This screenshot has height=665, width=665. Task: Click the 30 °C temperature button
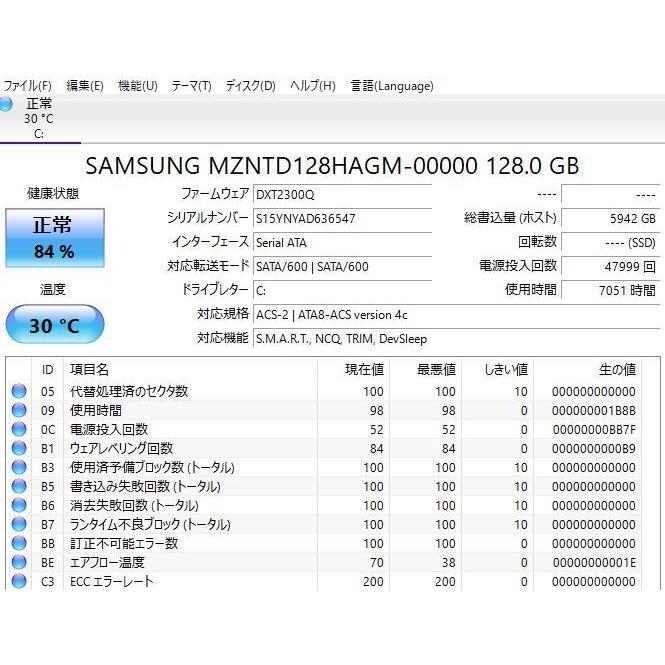pos(55,324)
